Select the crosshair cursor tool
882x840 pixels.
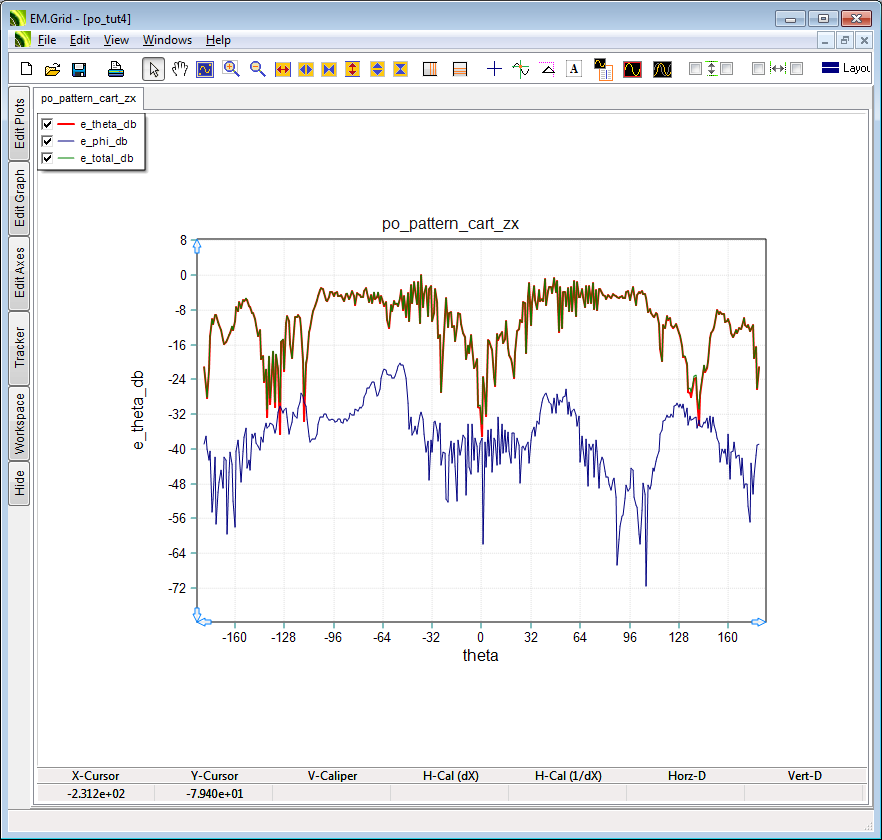(x=494, y=69)
